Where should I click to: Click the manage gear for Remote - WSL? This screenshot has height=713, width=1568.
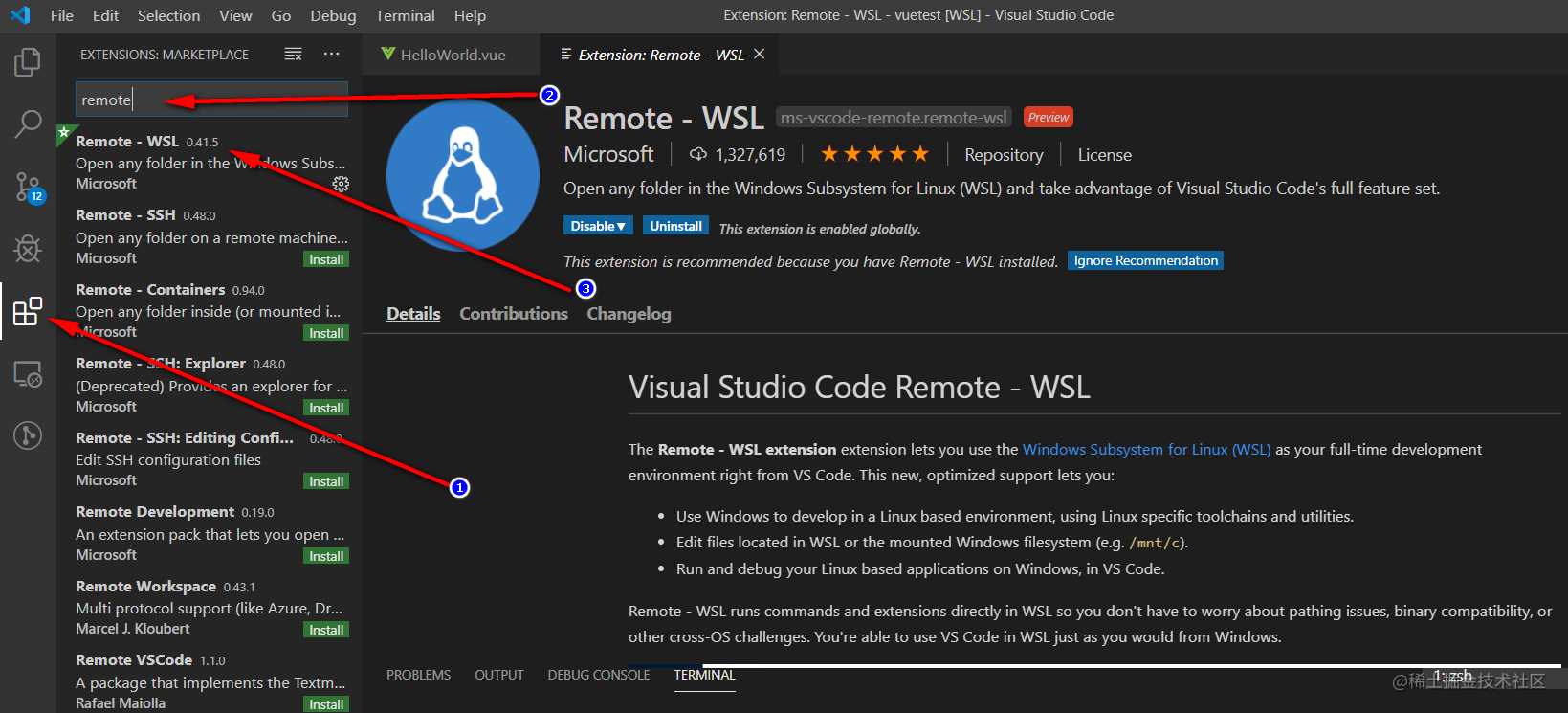341,184
